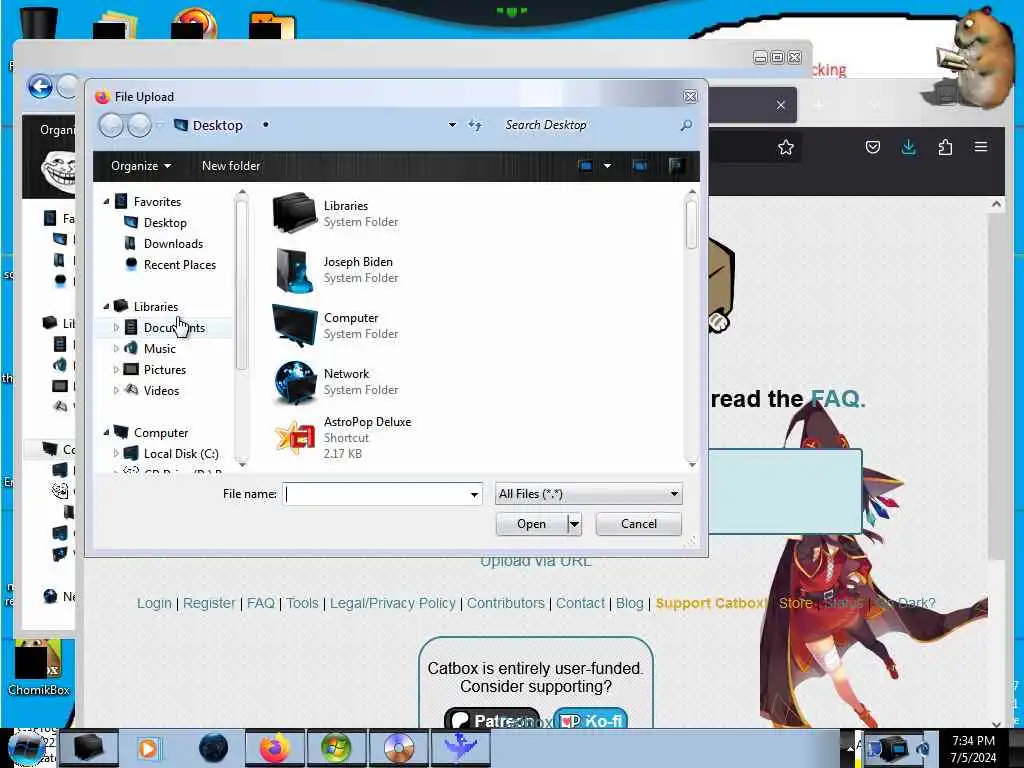Click the refresh location icon
Viewport: 1024px width, 768px height.
[x=475, y=125]
